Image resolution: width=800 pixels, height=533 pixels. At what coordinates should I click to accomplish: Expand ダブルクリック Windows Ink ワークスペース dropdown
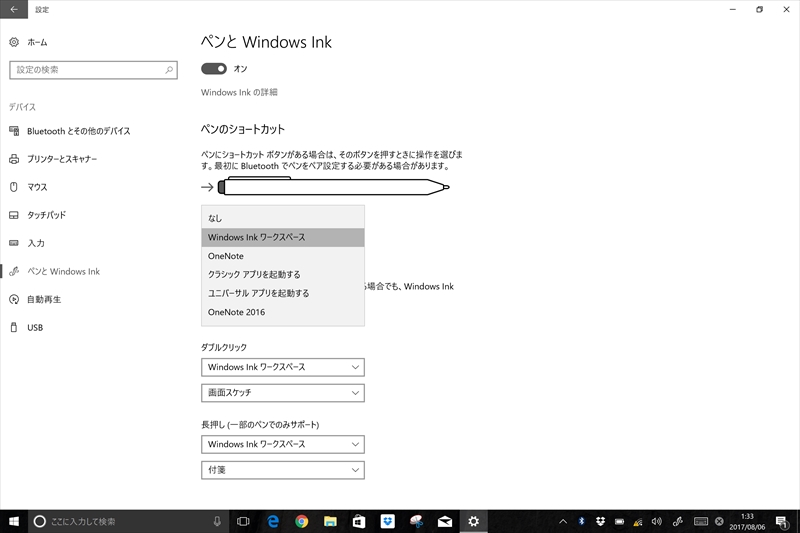[283, 367]
